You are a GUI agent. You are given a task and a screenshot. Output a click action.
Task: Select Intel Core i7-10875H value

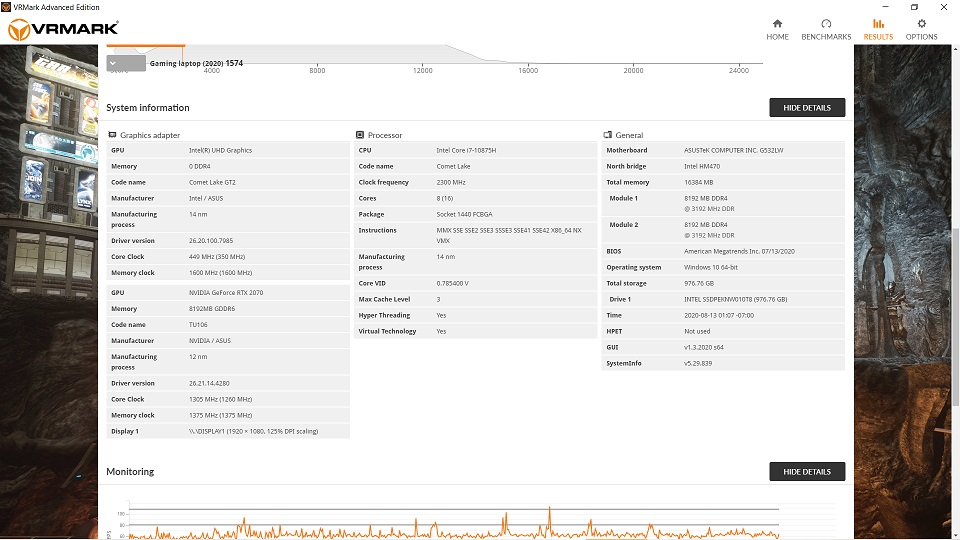466,150
